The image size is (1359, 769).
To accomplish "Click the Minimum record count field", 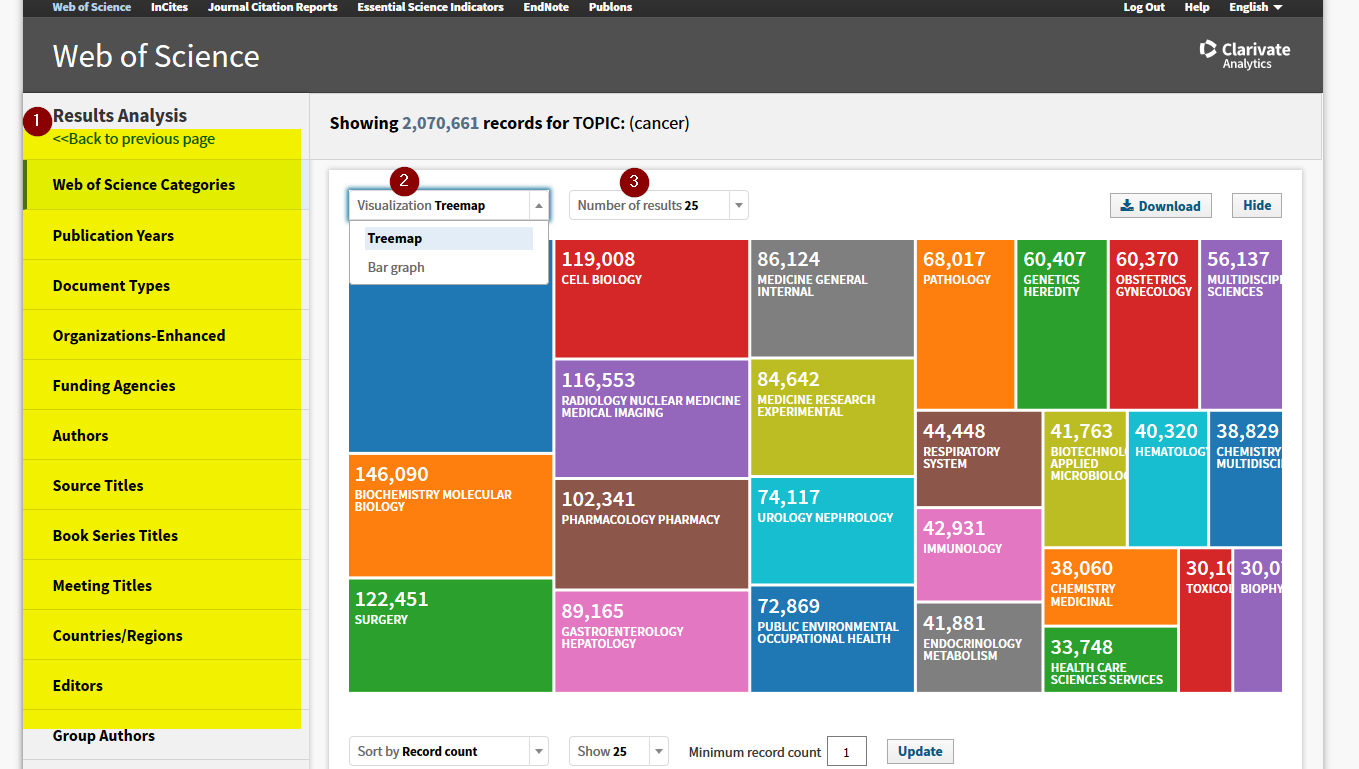I will point(846,752).
